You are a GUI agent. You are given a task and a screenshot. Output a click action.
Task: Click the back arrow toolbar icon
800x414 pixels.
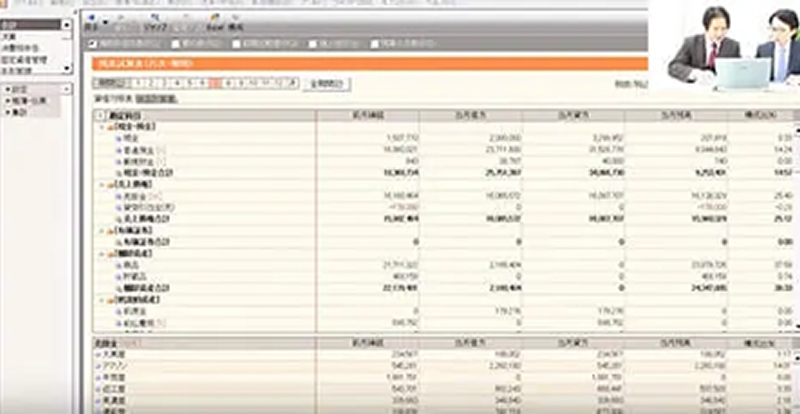tap(92, 19)
